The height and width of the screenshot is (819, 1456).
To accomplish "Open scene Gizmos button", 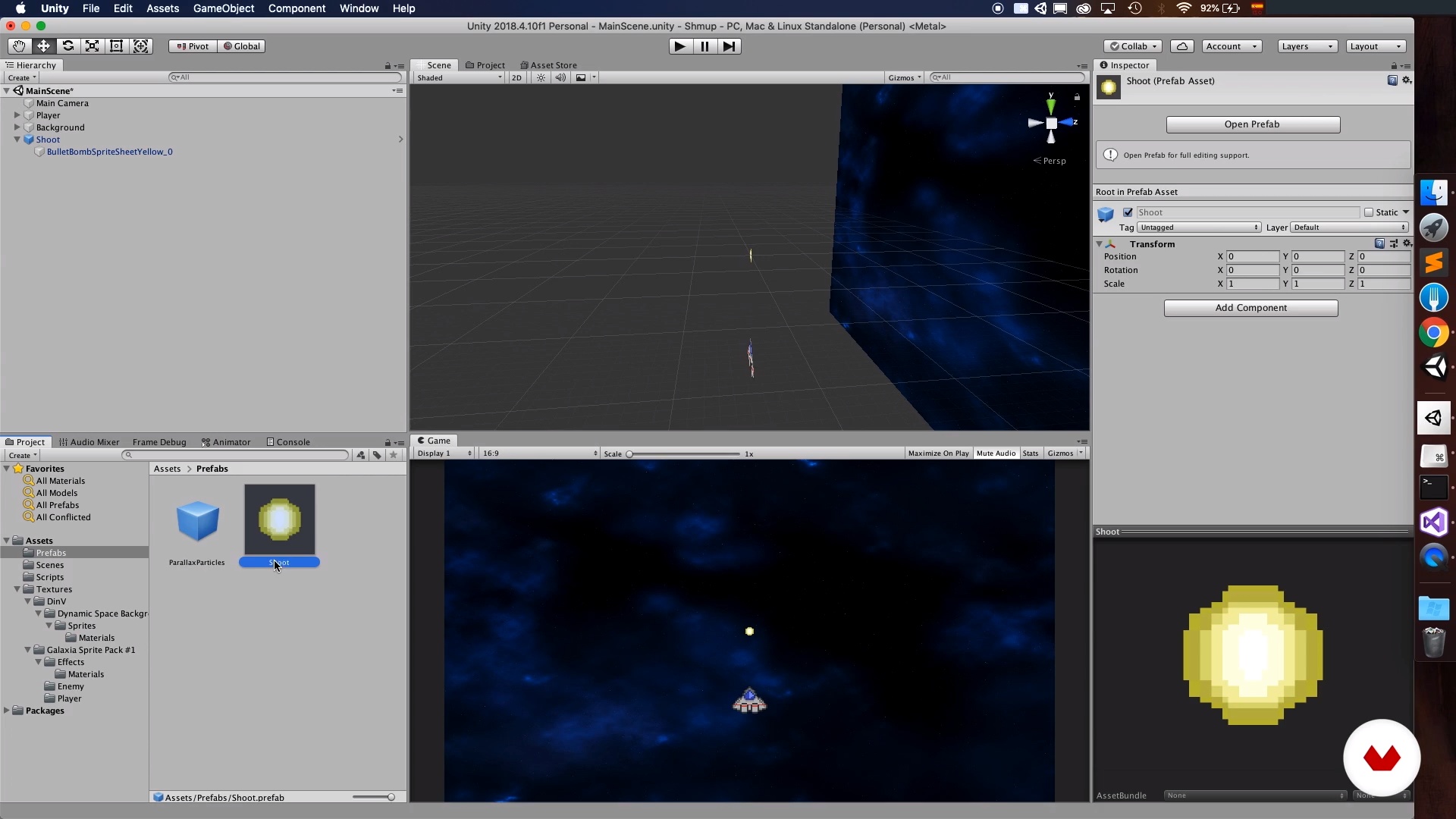I will pyautogui.click(x=905, y=77).
